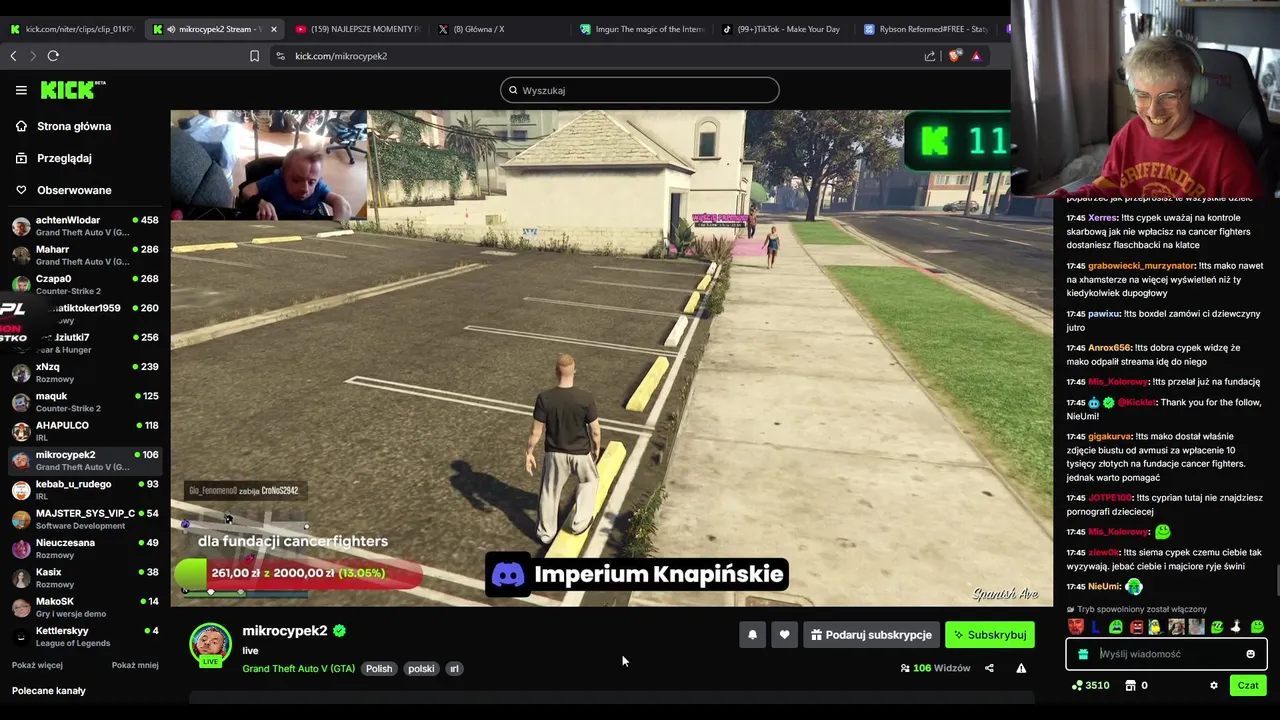Click the browser back arrow
1280x720 pixels.
point(13,56)
